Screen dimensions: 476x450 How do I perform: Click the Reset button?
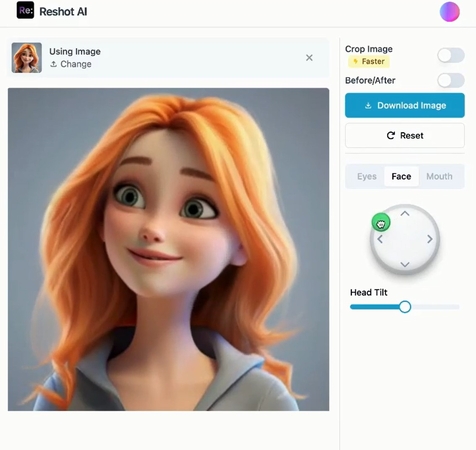click(405, 136)
